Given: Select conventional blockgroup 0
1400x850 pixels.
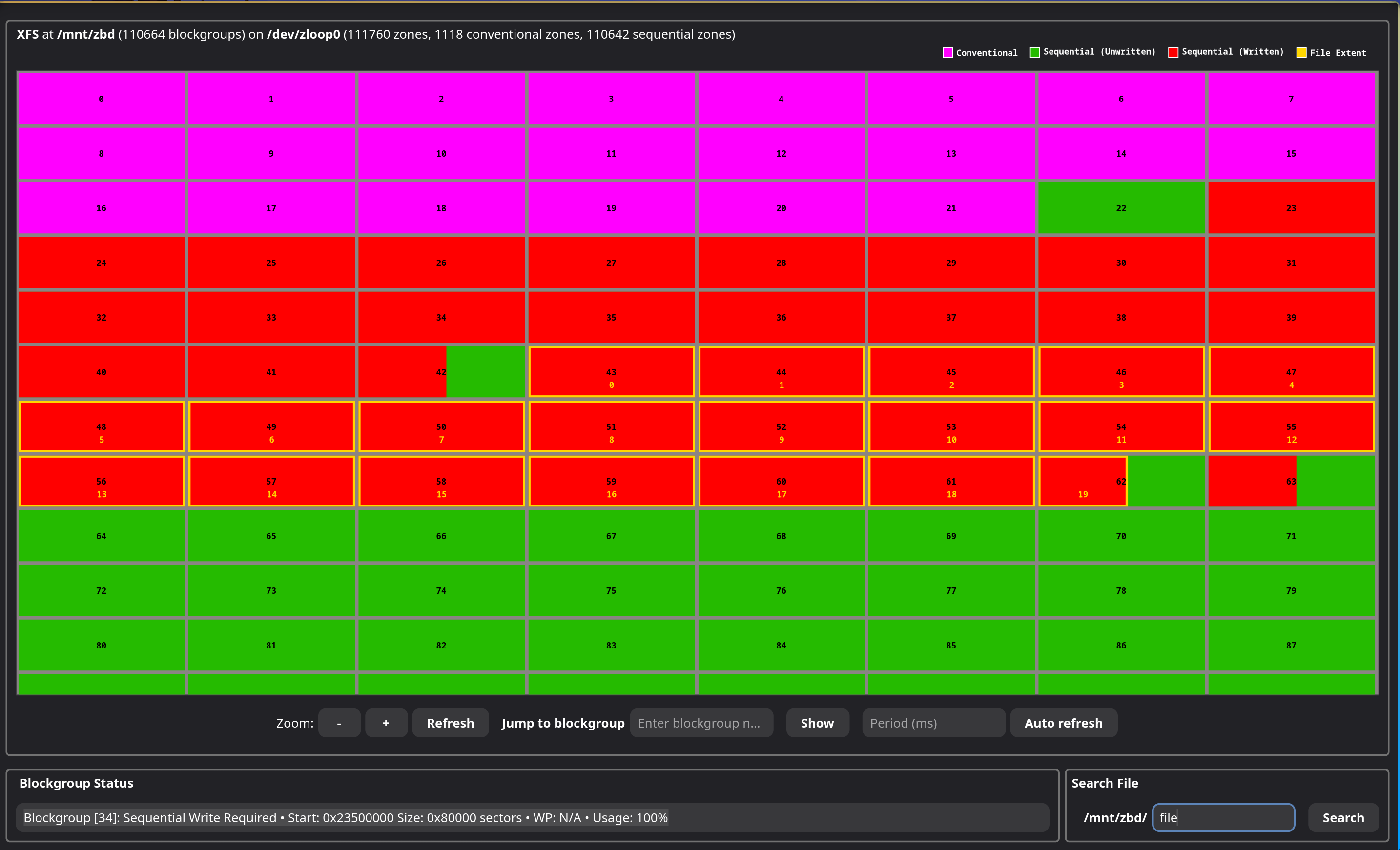Looking at the screenshot, I should point(101,99).
